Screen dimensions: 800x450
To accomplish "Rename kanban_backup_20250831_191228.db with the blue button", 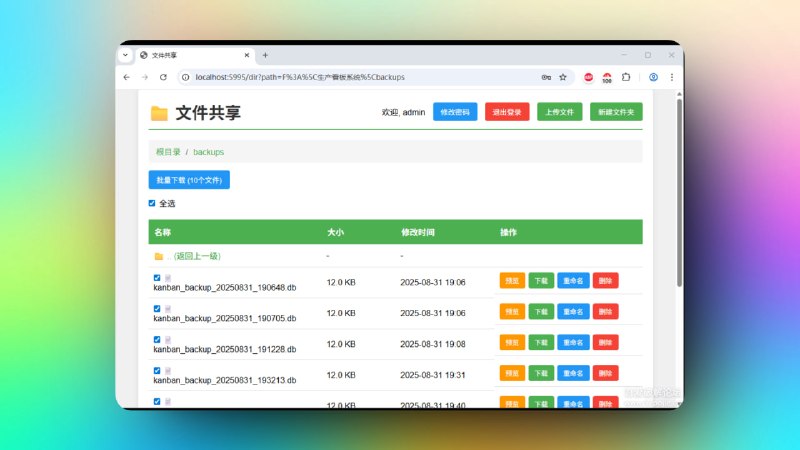I will pos(573,342).
